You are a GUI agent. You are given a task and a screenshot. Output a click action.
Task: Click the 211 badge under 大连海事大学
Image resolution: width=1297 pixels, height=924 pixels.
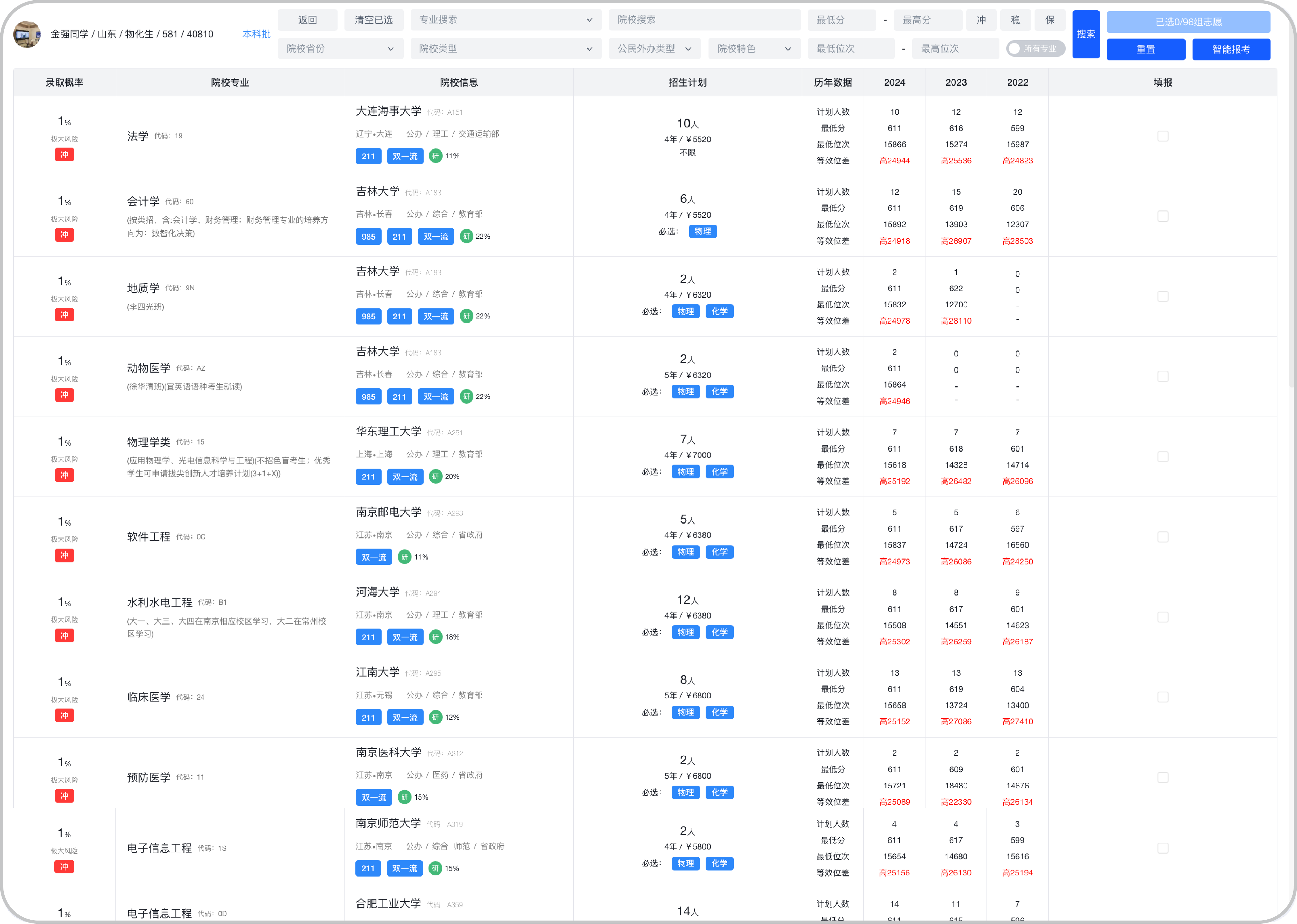368,156
